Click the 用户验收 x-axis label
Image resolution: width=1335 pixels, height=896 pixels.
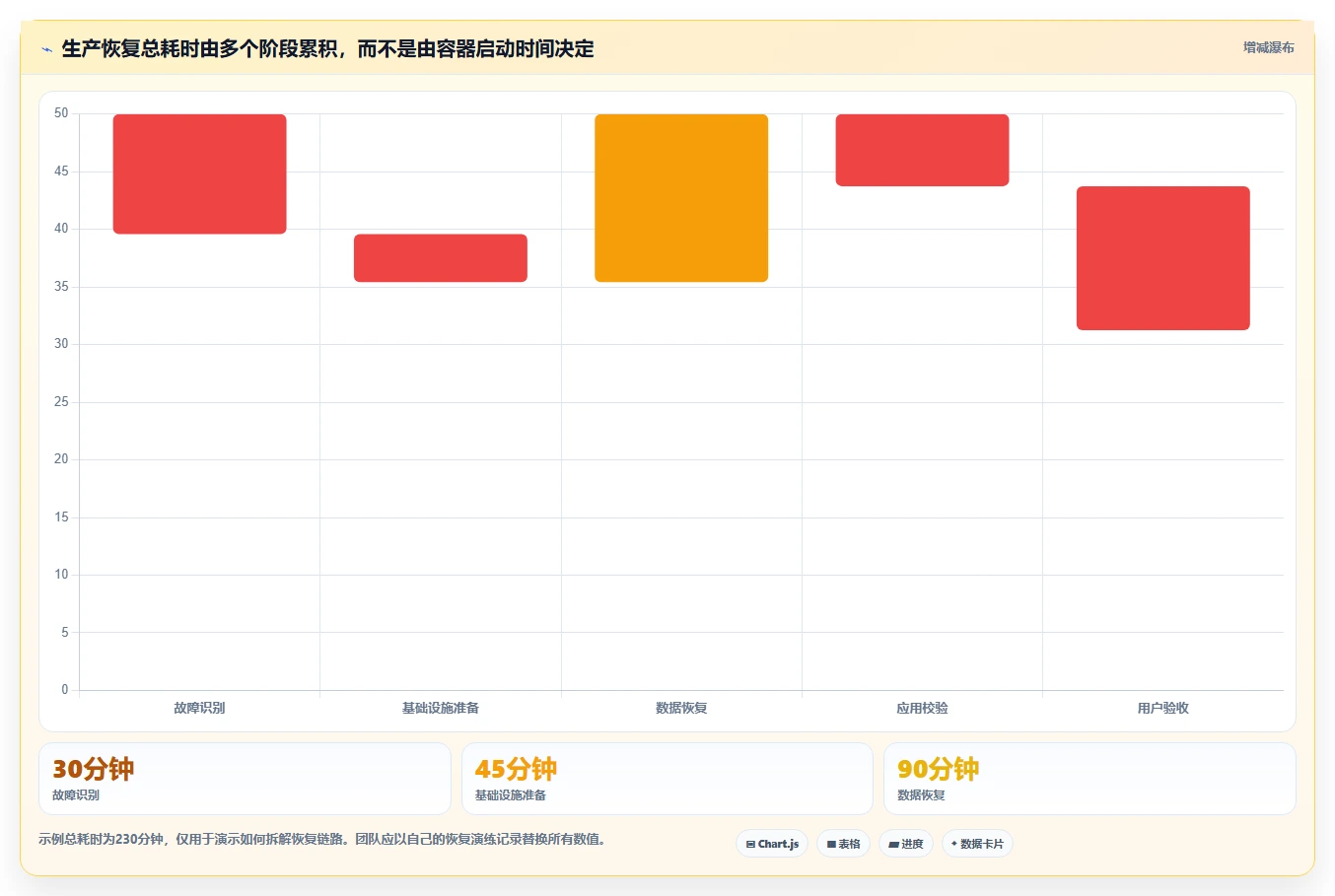(1163, 708)
